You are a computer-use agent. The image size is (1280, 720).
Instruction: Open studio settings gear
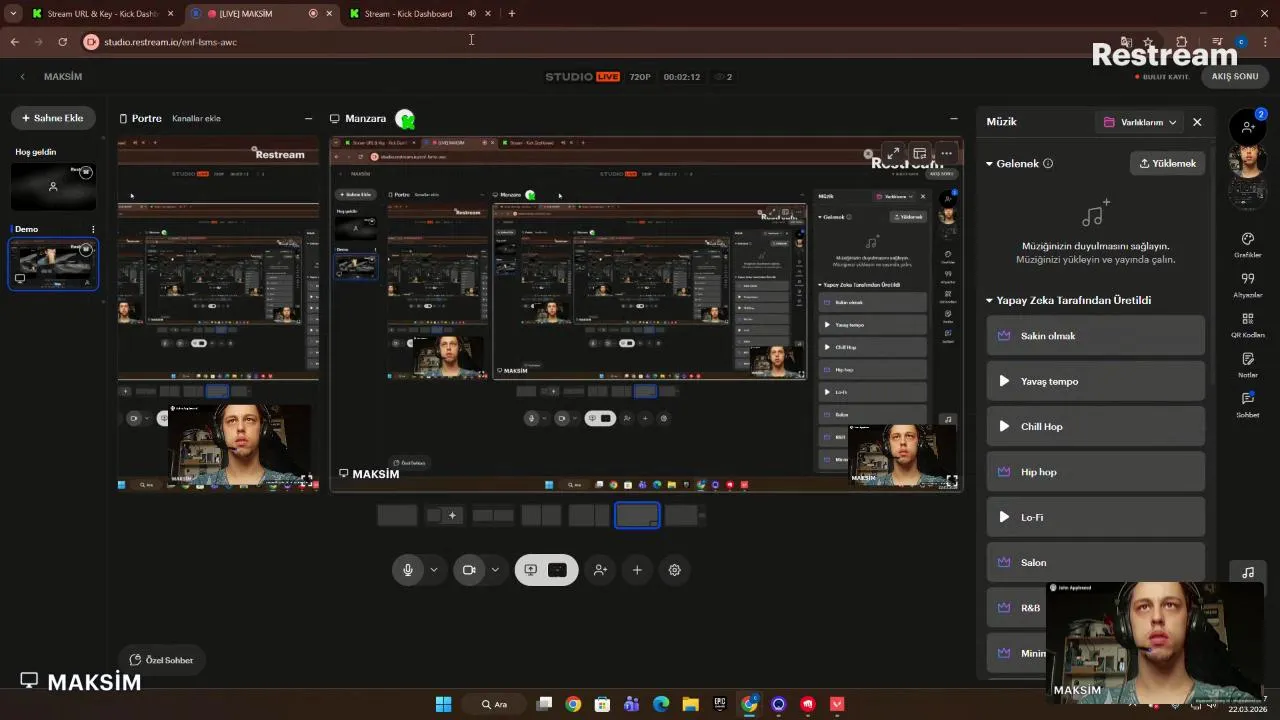(675, 570)
